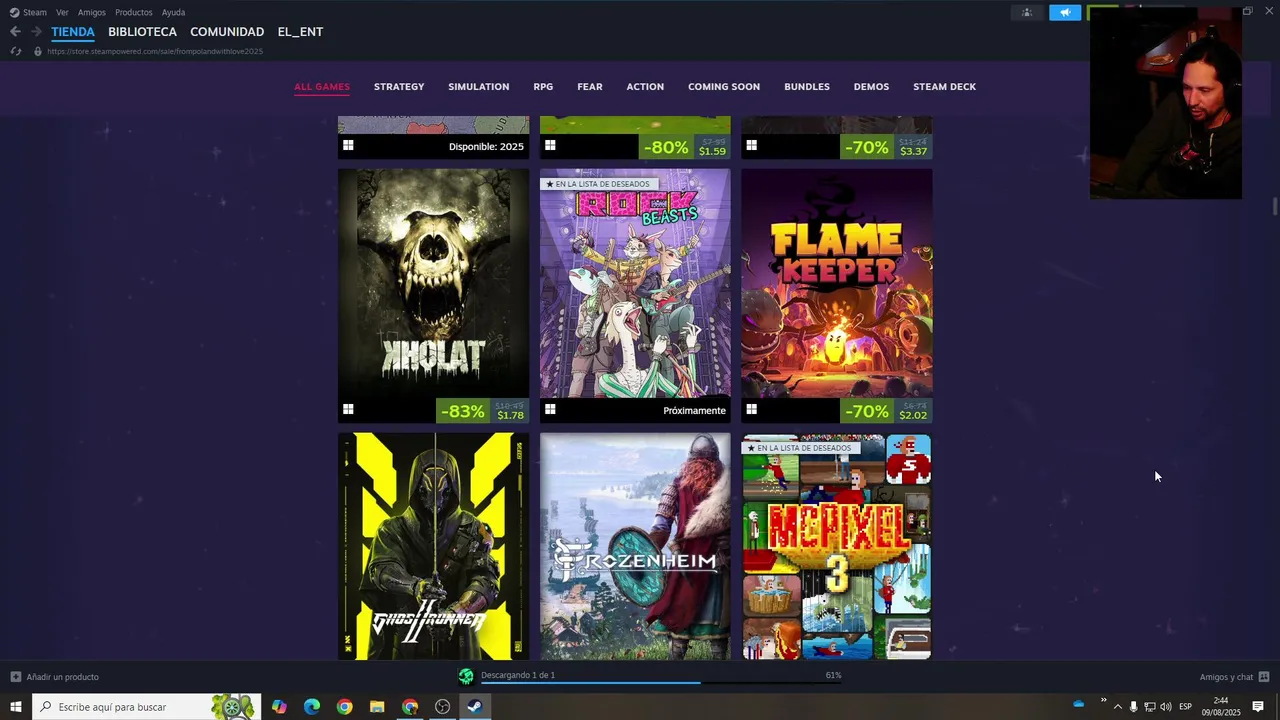1280x720 pixels.
Task: Select the STRATEGY sale tab
Action: (399, 87)
